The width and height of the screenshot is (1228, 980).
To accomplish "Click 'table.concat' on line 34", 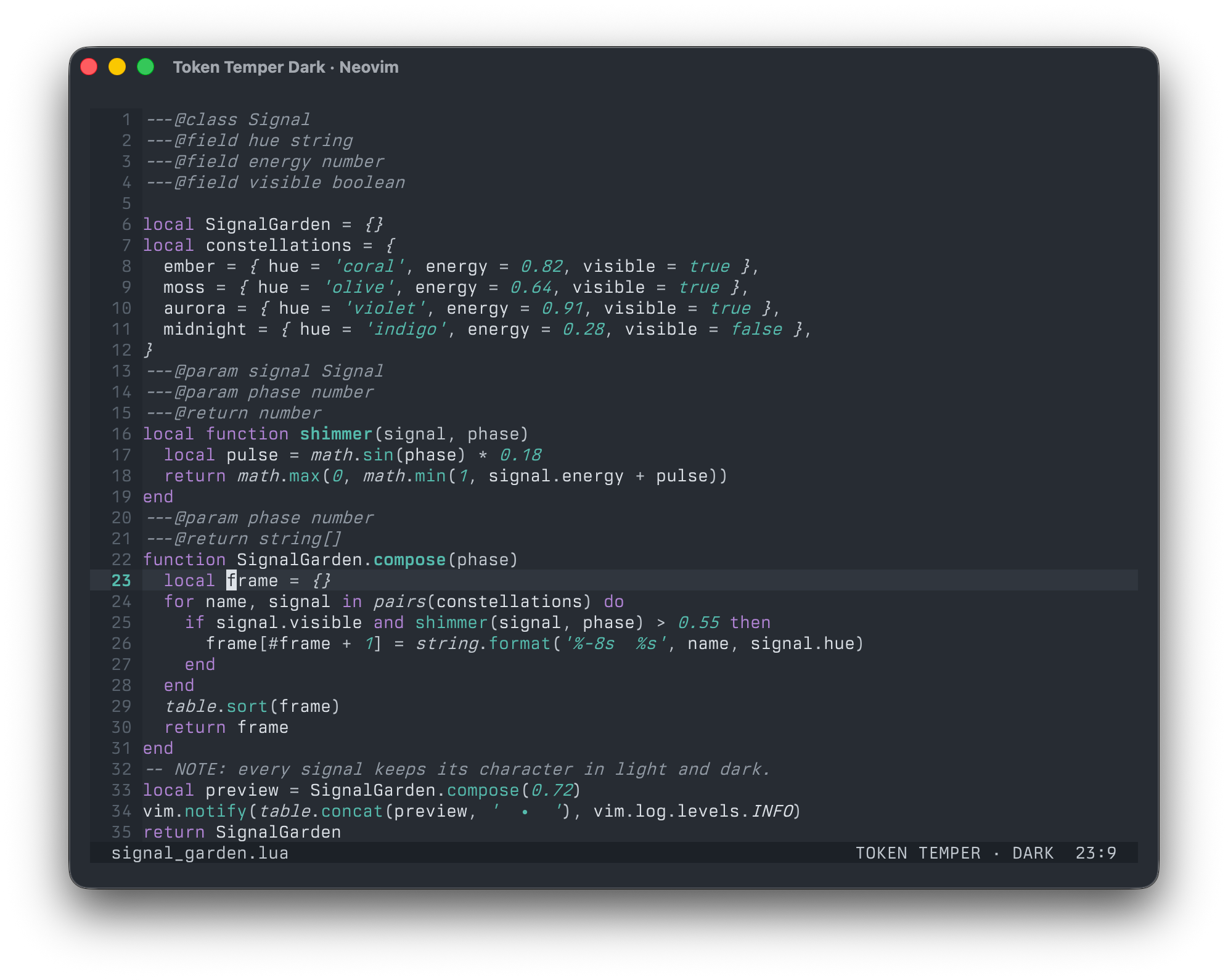I will point(321,811).
